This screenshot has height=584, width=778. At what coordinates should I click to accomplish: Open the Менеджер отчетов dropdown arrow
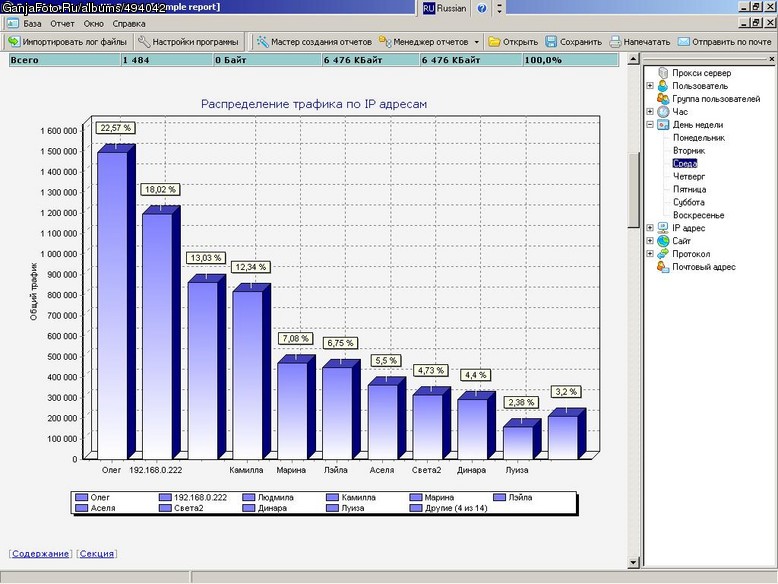(476, 42)
